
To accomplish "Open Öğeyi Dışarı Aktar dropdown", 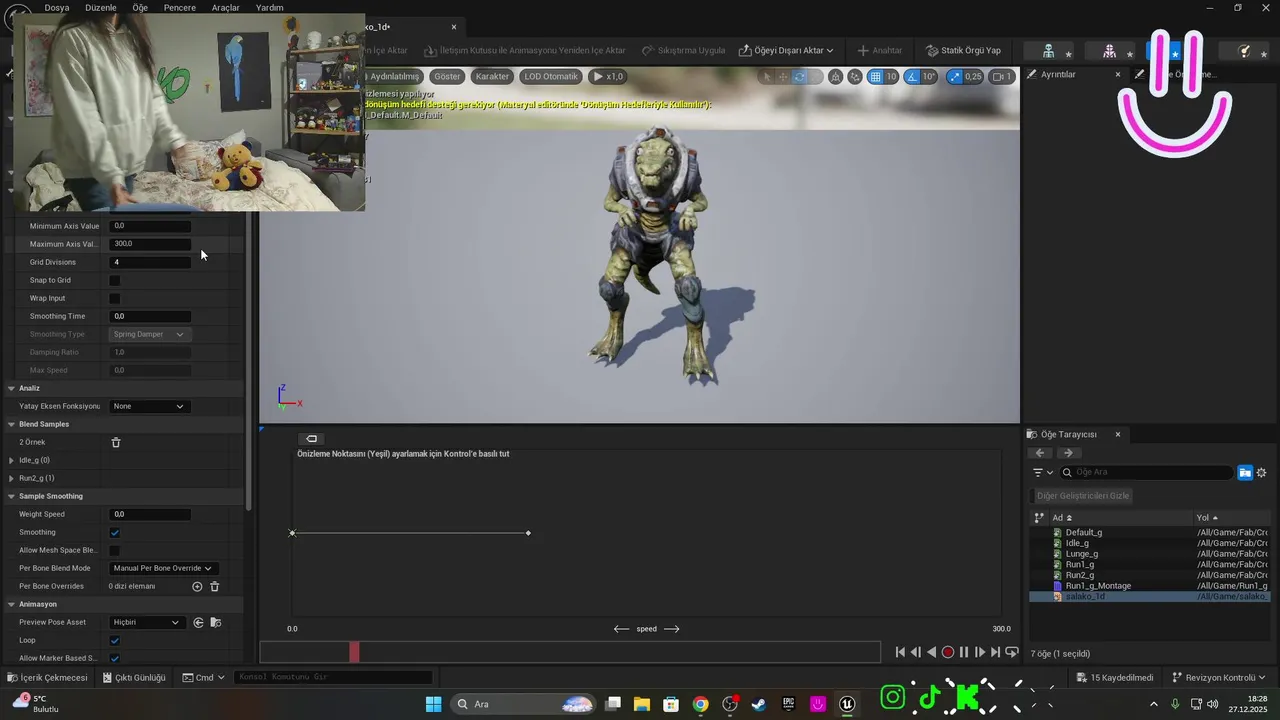I will point(786,50).
